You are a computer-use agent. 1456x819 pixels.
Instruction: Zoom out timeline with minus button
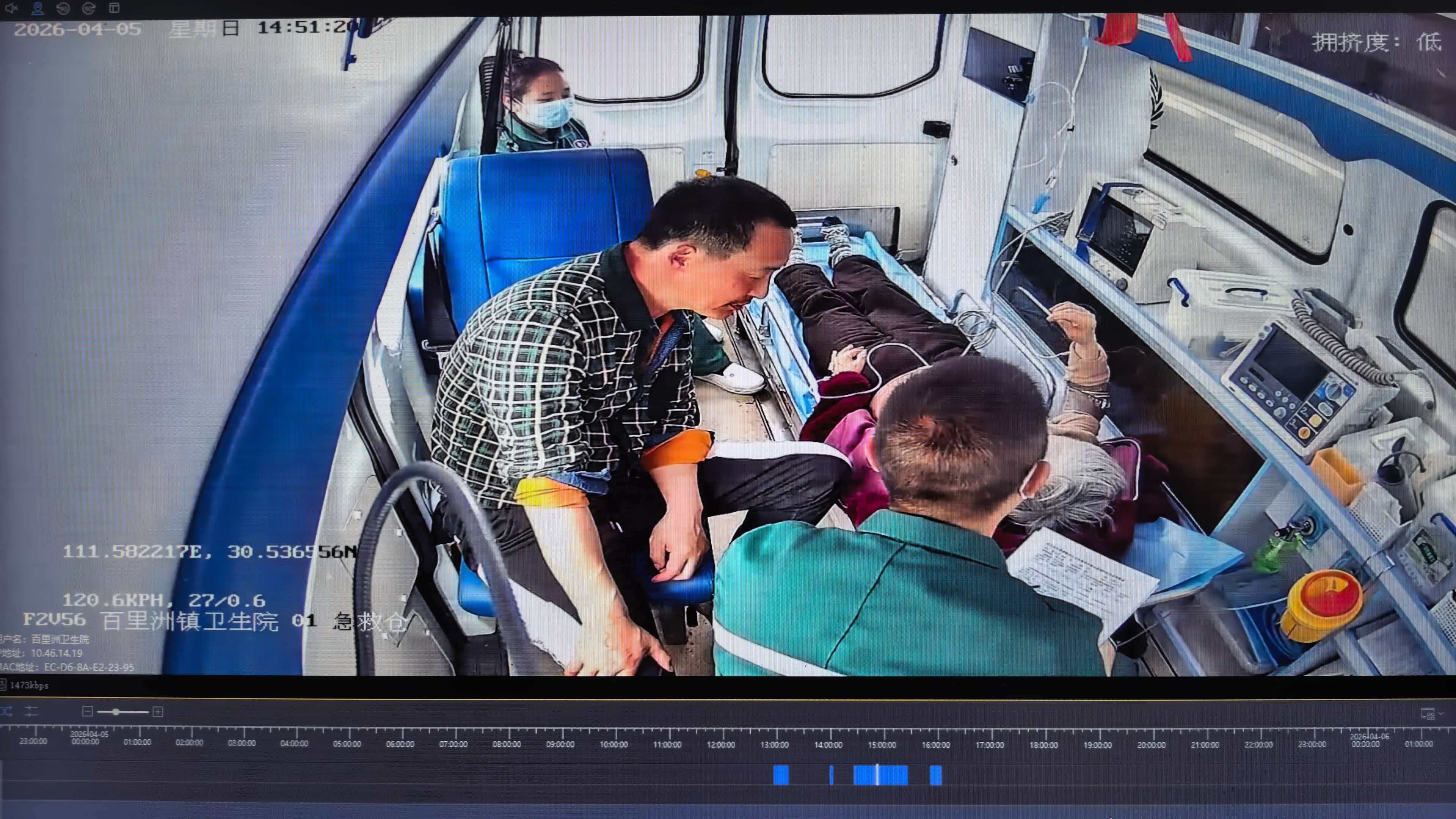(x=87, y=712)
